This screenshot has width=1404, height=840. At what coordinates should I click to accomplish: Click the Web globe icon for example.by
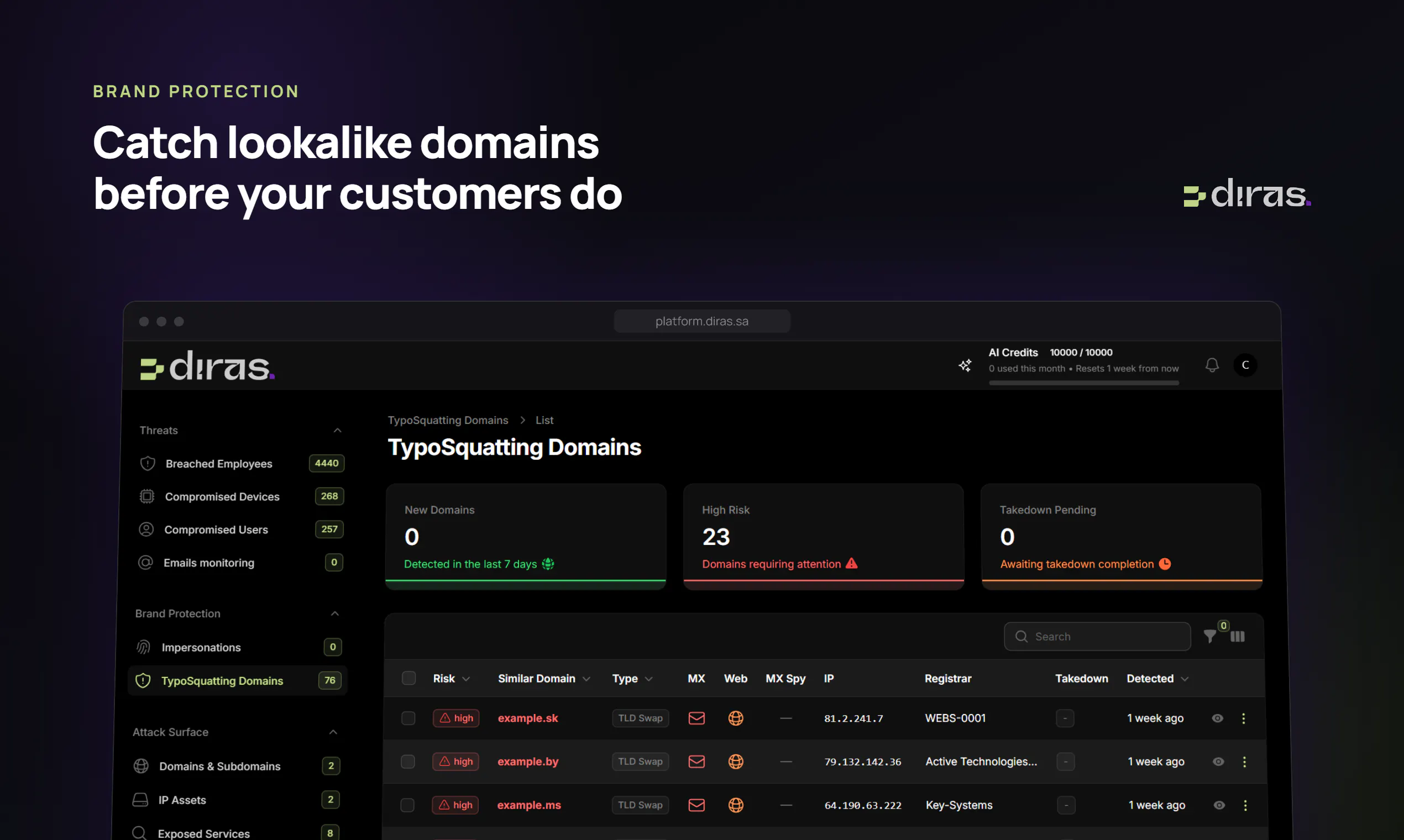[735, 762]
